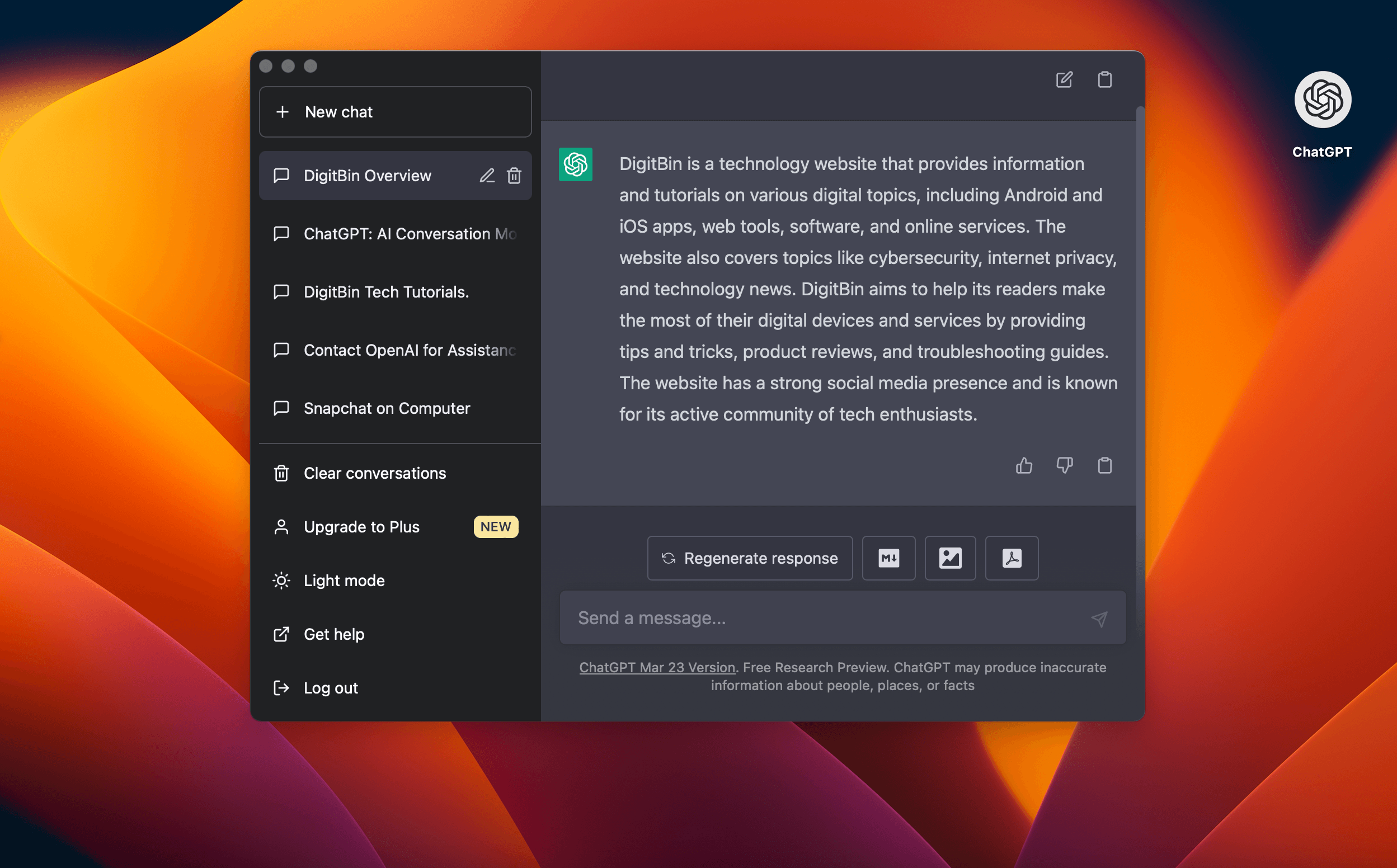Click chat bubble icon beside Contact OpenAI
The width and height of the screenshot is (1397, 868).
pos(281,350)
